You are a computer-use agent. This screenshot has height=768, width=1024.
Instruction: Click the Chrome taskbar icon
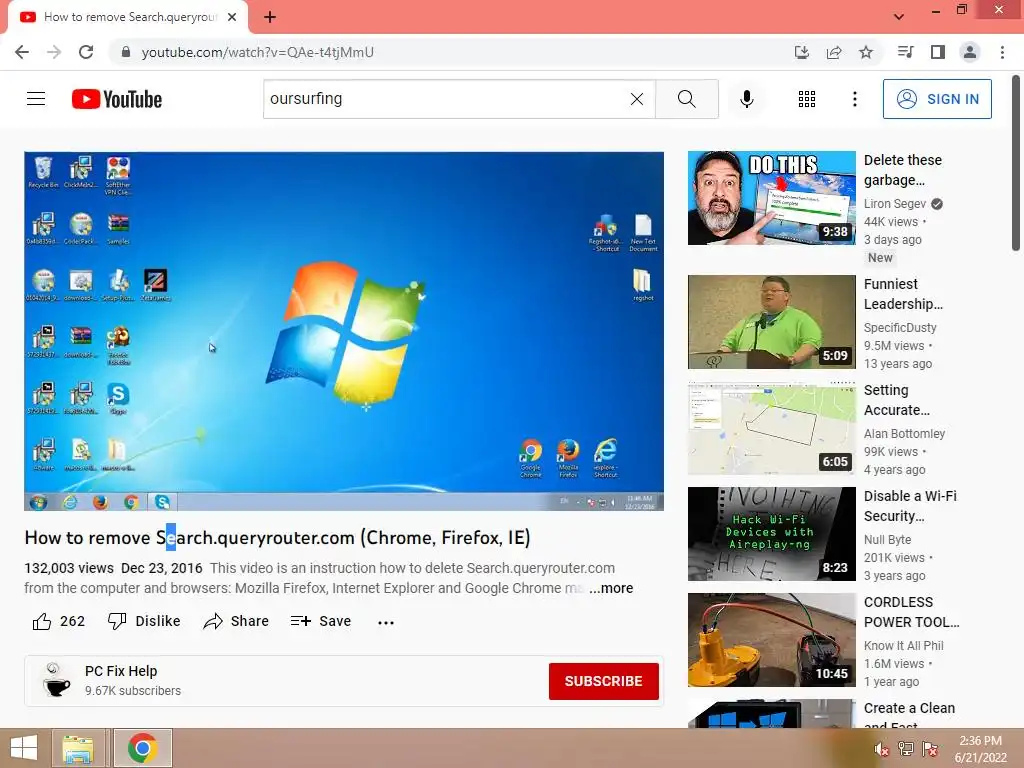click(142, 748)
